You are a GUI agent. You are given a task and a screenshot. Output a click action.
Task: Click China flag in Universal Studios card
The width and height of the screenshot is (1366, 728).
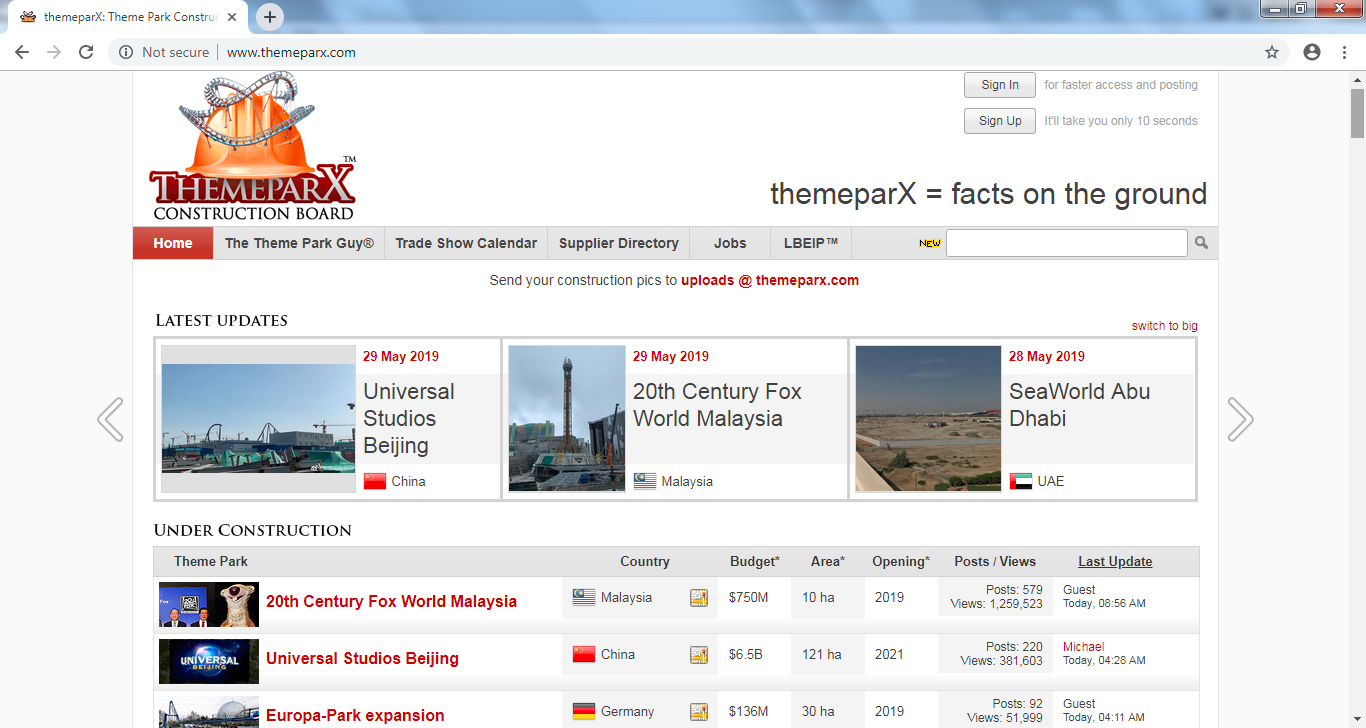click(375, 481)
